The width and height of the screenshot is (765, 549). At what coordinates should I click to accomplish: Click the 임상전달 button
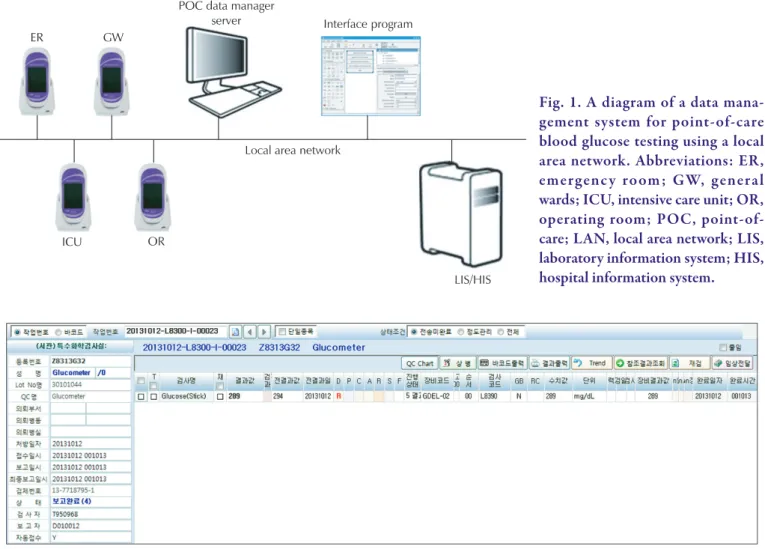point(732,363)
